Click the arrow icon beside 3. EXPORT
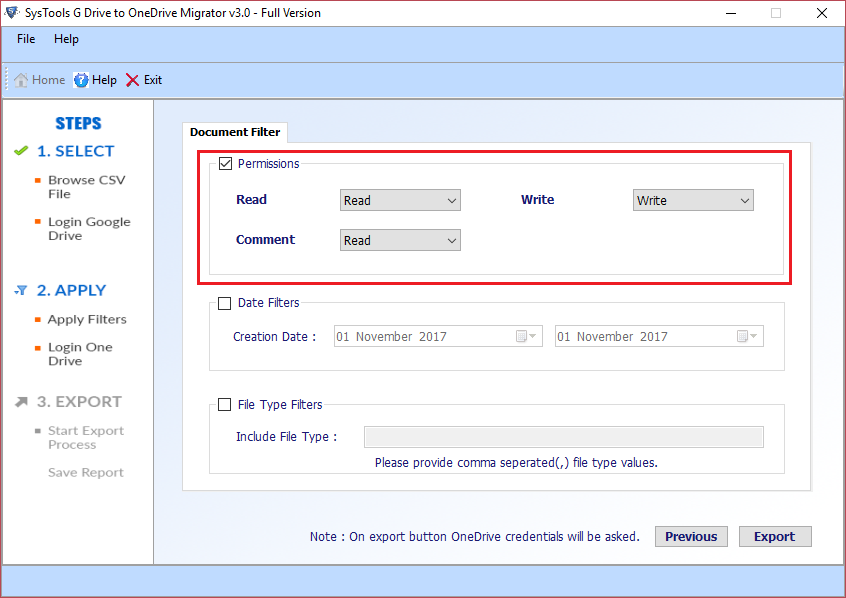 pos(21,402)
